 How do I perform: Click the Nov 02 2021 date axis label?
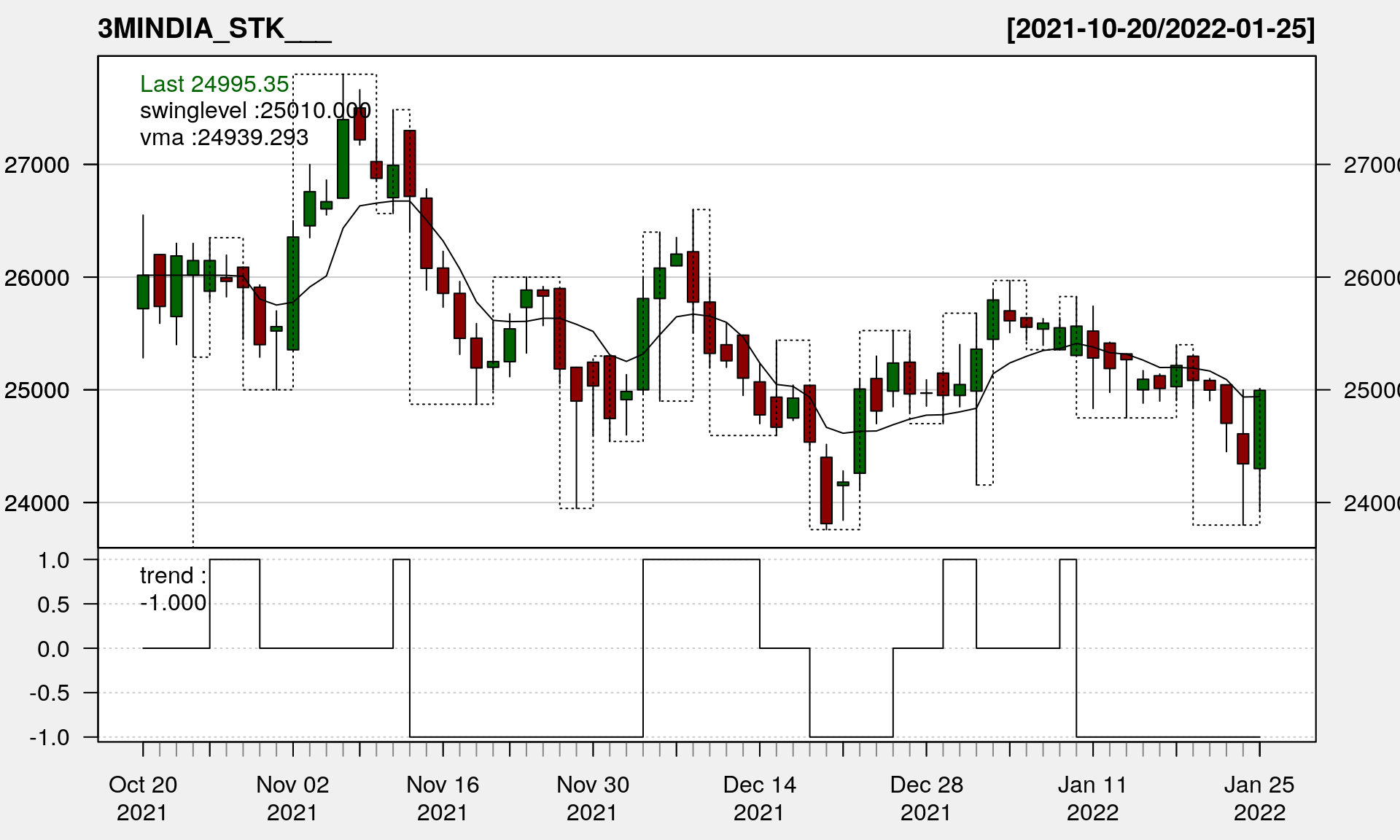coord(292,798)
